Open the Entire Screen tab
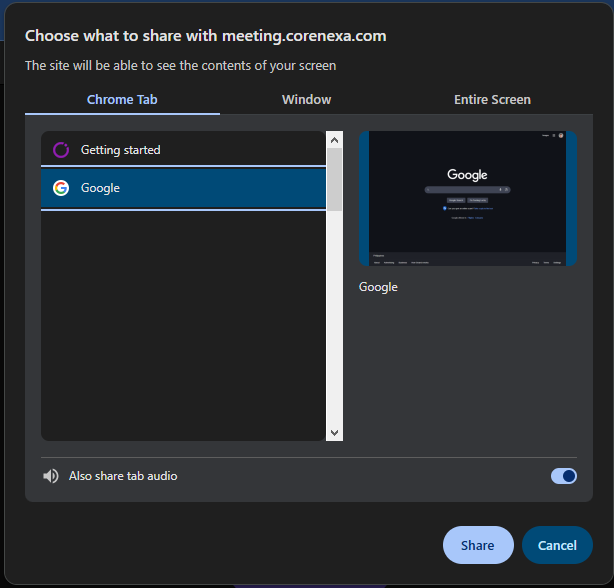Viewport: 614px width, 588px height. coord(492,100)
